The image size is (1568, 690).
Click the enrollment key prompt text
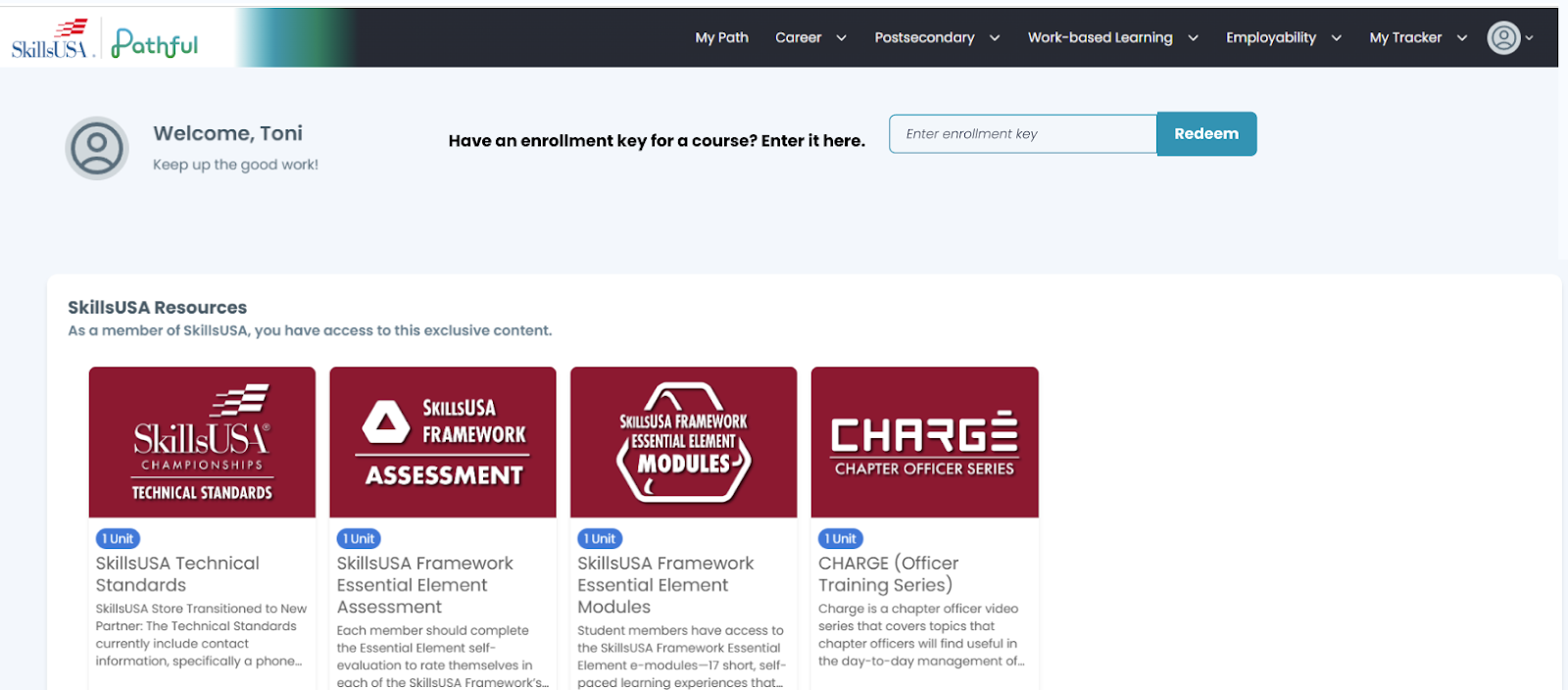click(657, 141)
